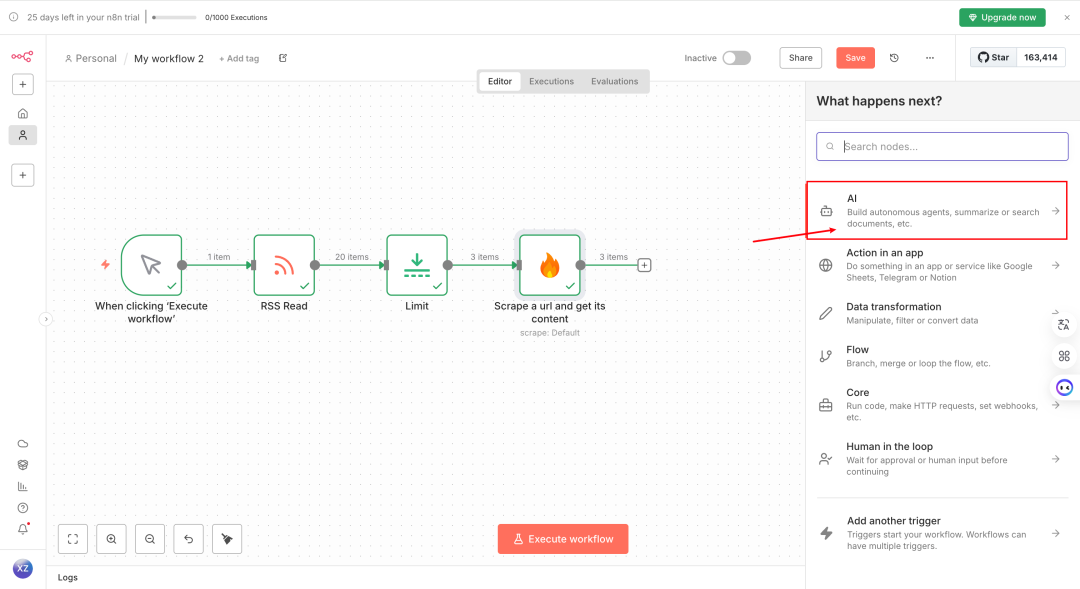Switch to the Executions tab
The width and height of the screenshot is (1080, 589).
click(x=551, y=81)
